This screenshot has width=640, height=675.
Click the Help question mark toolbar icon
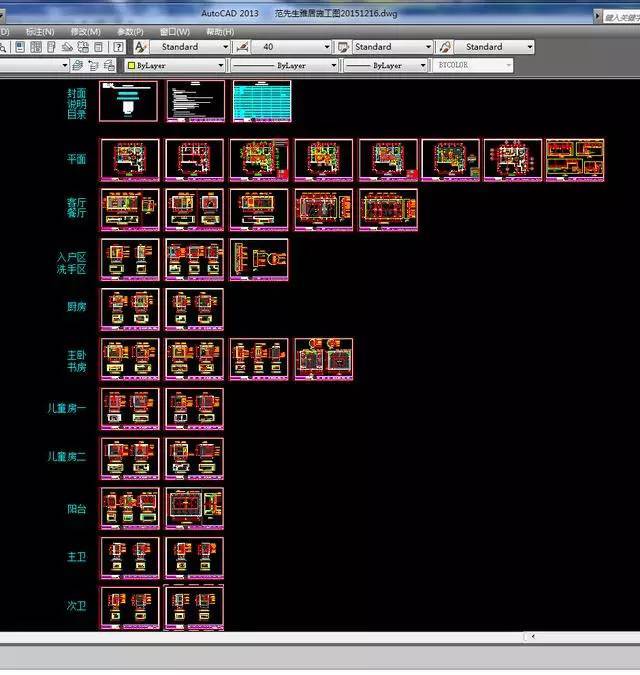tap(118, 47)
